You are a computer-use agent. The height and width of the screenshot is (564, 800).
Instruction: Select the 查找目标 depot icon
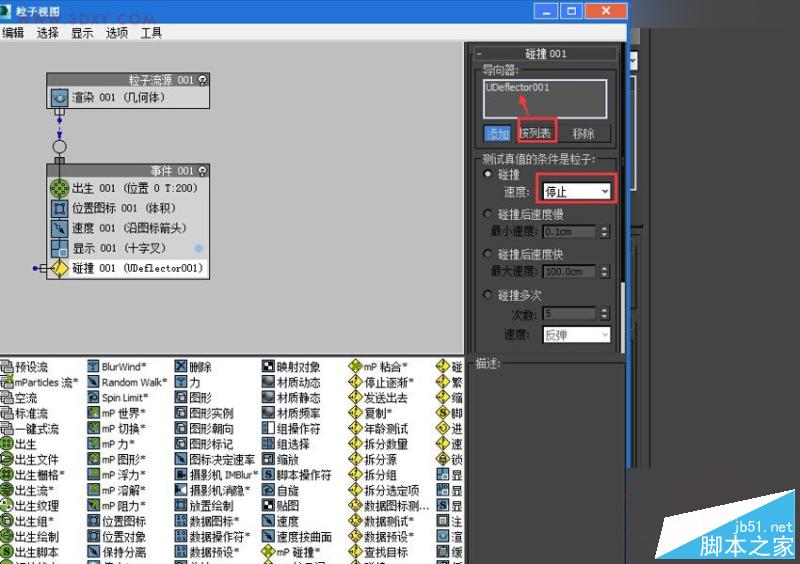click(355, 552)
